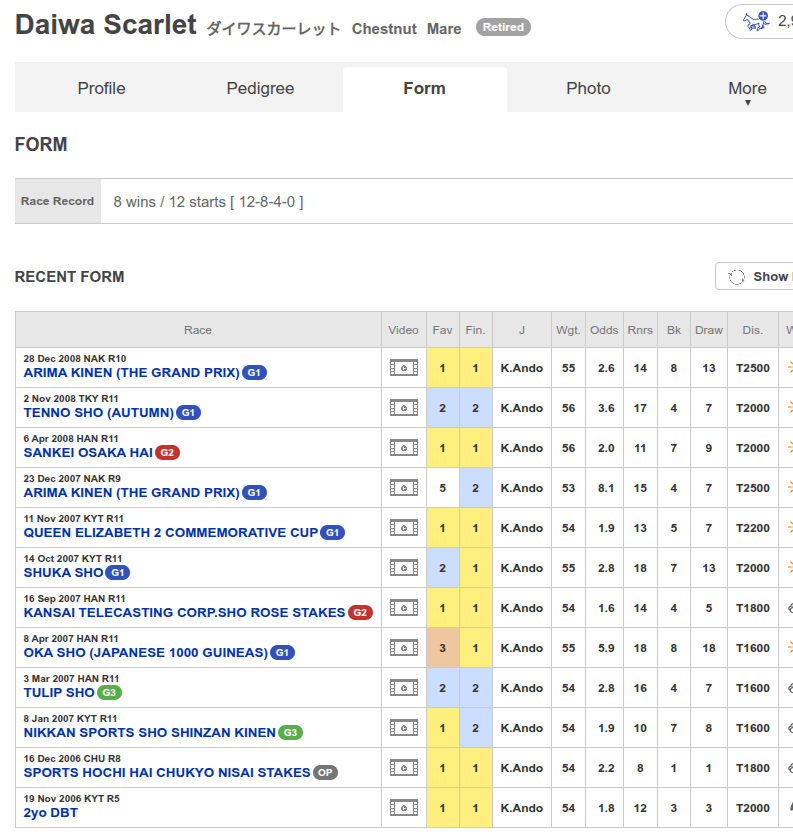The width and height of the screenshot is (793, 837).
Task: Open the Pedigree tab
Action: tap(260, 88)
